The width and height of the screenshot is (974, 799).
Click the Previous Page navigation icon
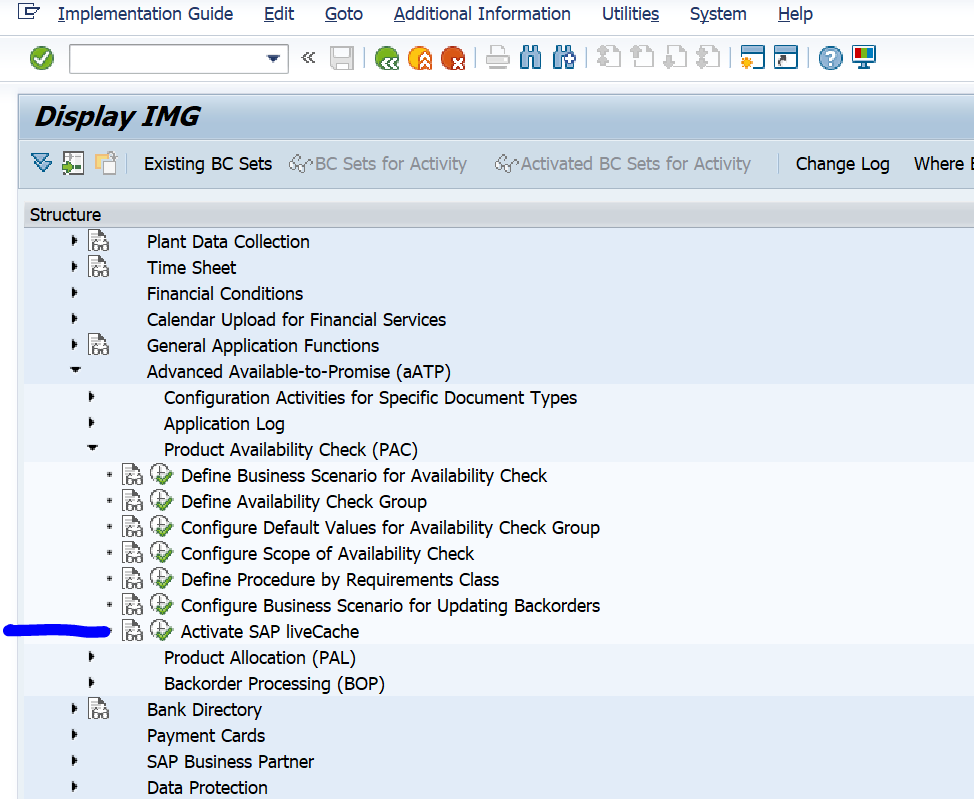pos(642,58)
